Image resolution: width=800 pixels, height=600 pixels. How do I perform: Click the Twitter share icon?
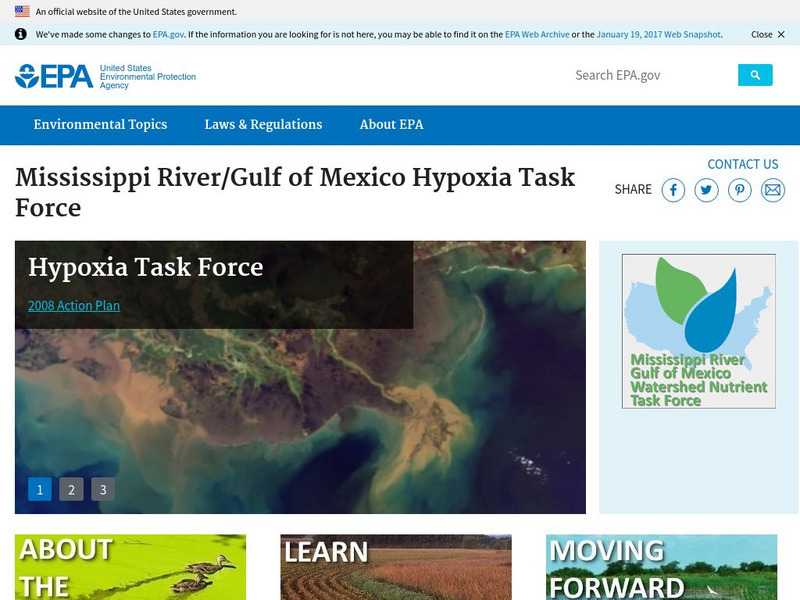pos(707,189)
